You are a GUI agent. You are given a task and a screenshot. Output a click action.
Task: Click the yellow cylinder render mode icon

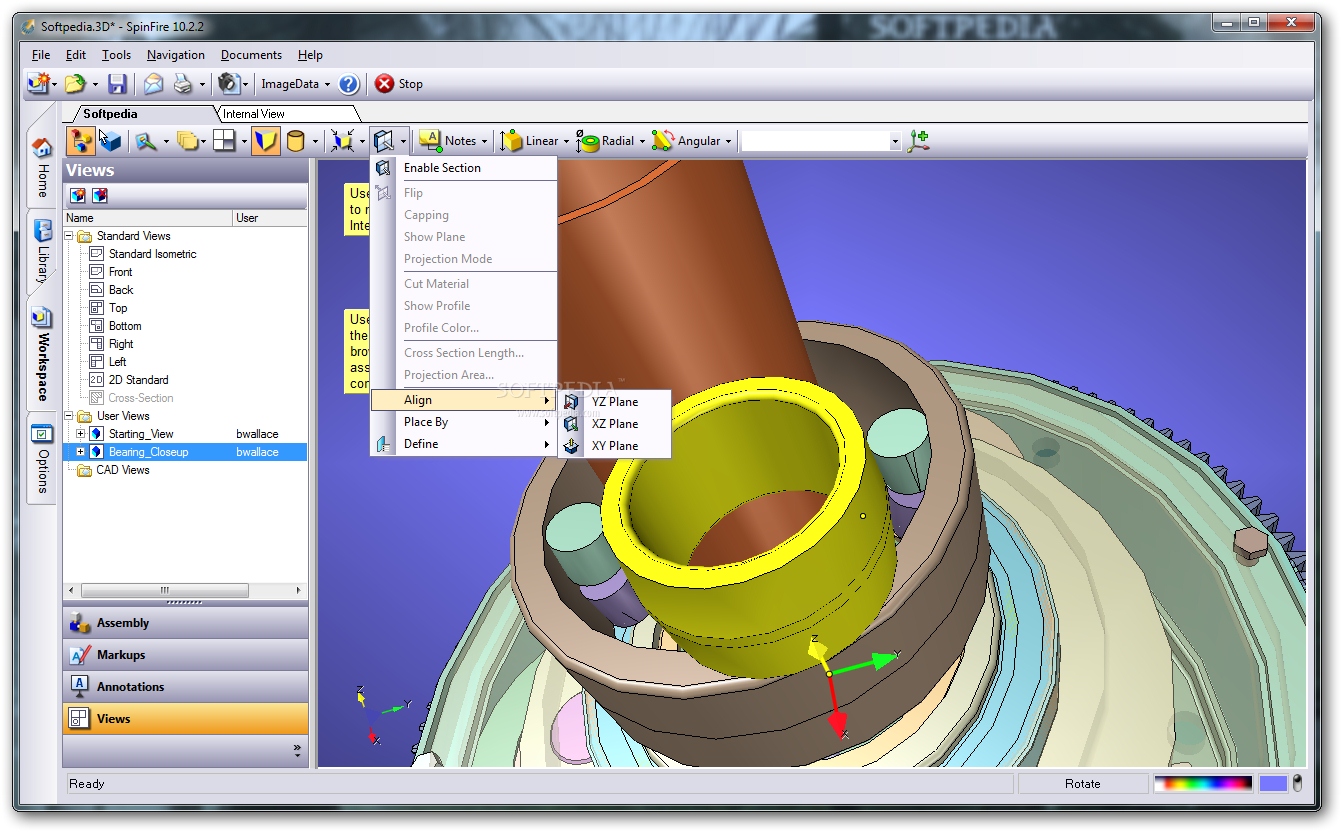click(296, 141)
